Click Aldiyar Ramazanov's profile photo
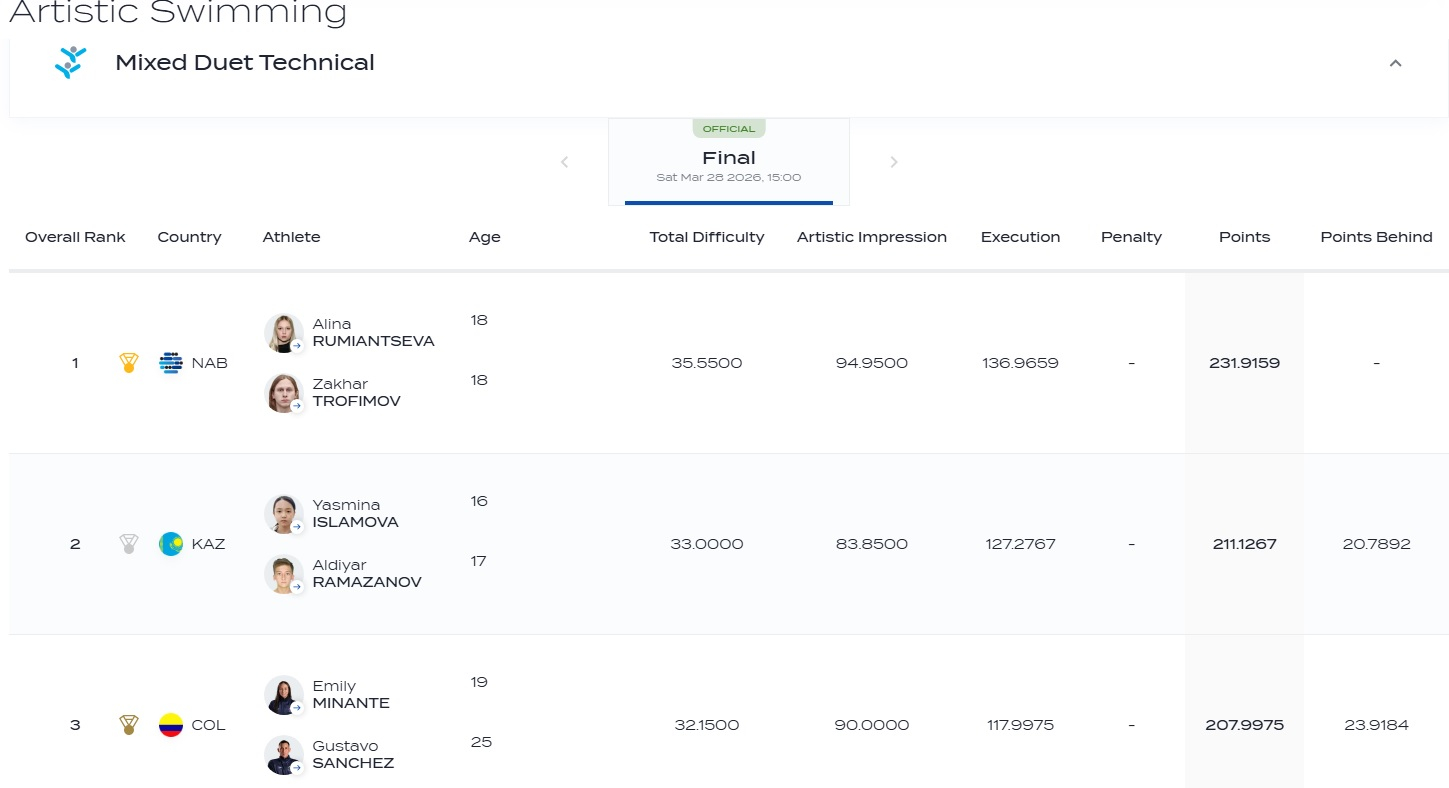This screenshot has width=1449, height=788. (x=283, y=574)
